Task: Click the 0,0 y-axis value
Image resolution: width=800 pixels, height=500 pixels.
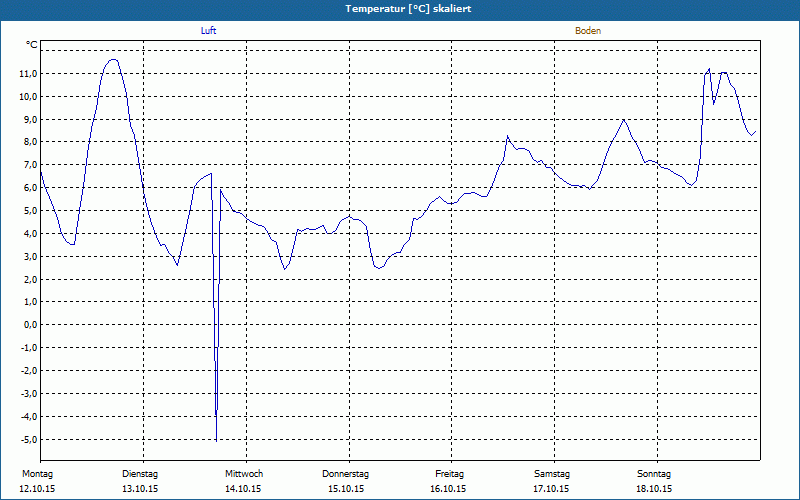Action: (31, 325)
